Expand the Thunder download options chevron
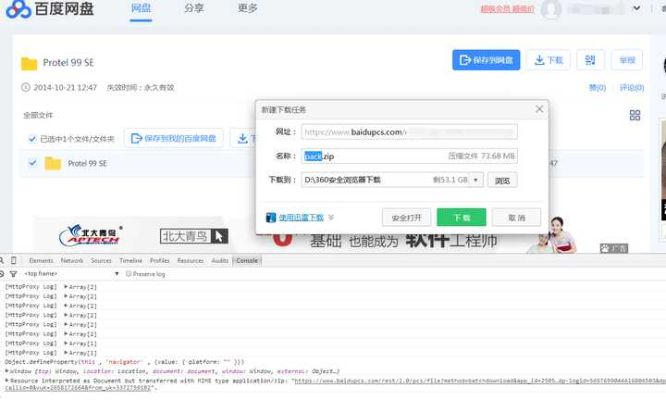The image size is (666, 400). coord(331,217)
